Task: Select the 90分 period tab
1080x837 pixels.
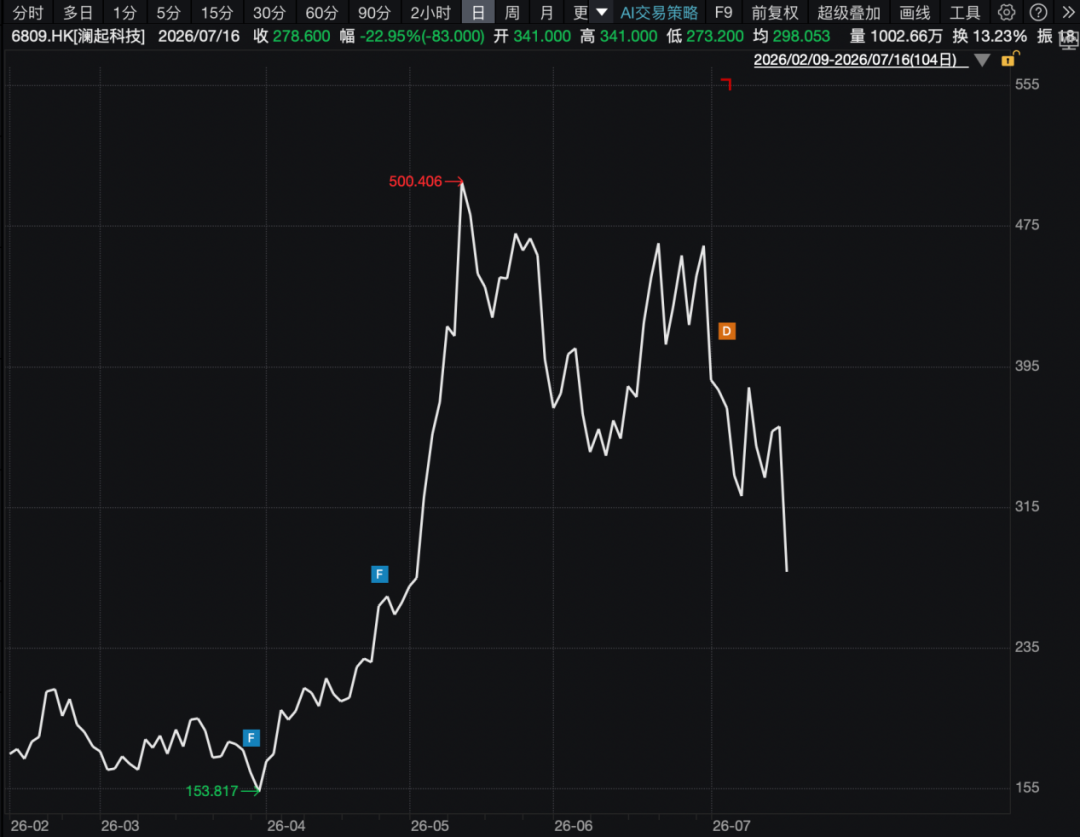Action: tap(374, 12)
